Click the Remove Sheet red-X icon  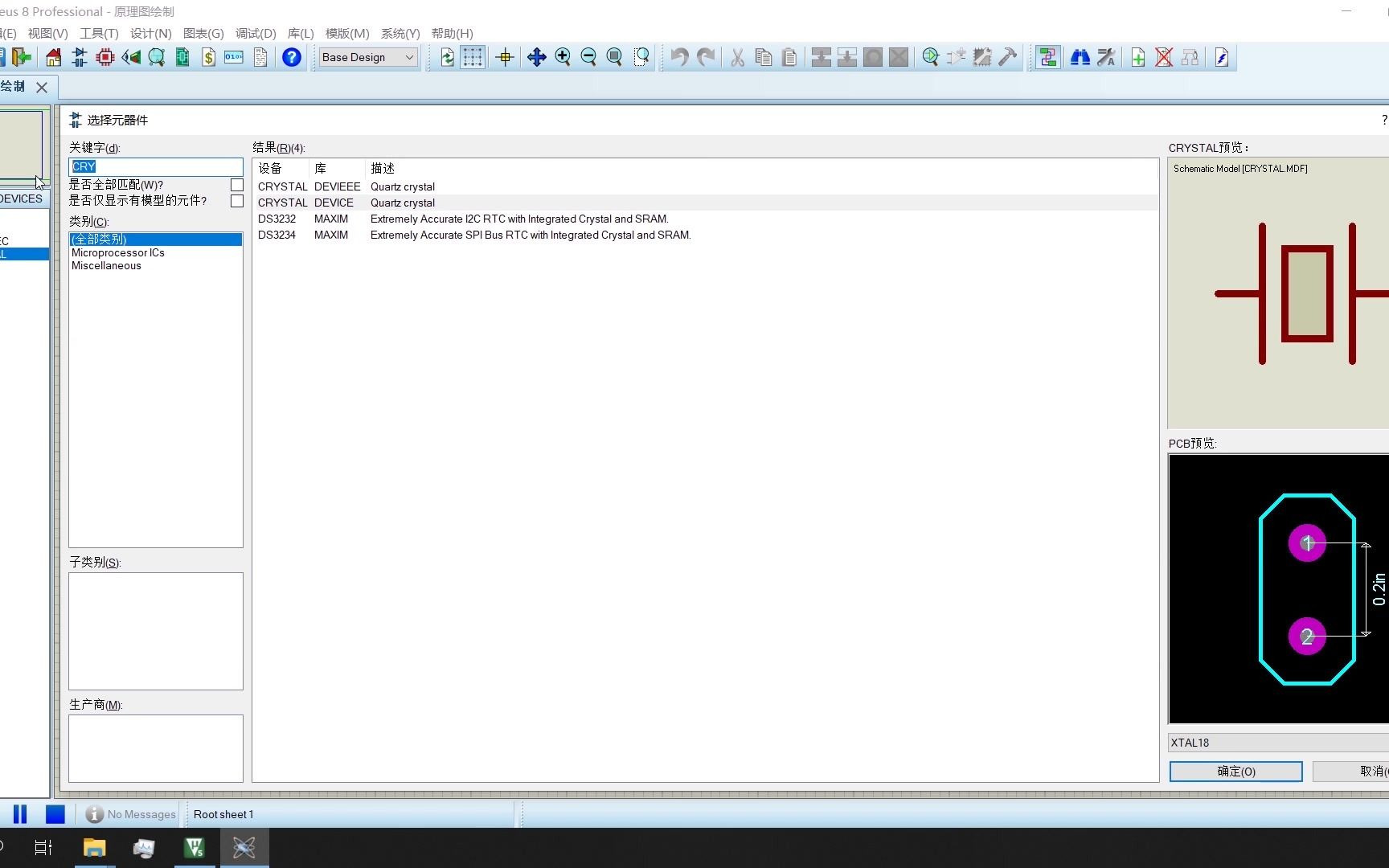(1163, 57)
